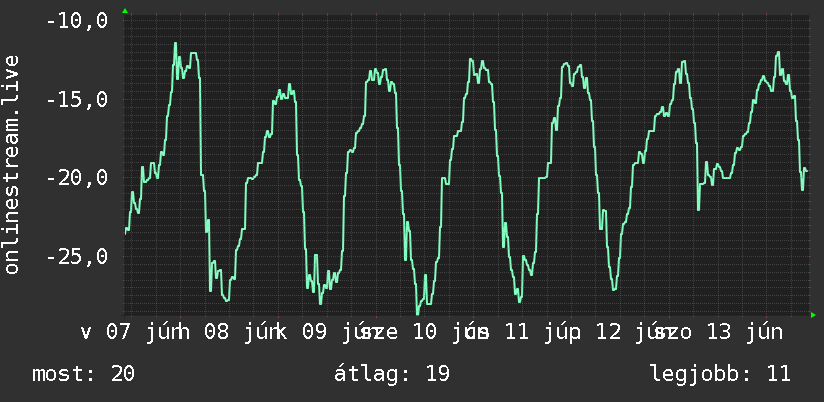The image size is (824, 402).
Task: Click the '-10,0' y-axis label
Action: pos(77,22)
